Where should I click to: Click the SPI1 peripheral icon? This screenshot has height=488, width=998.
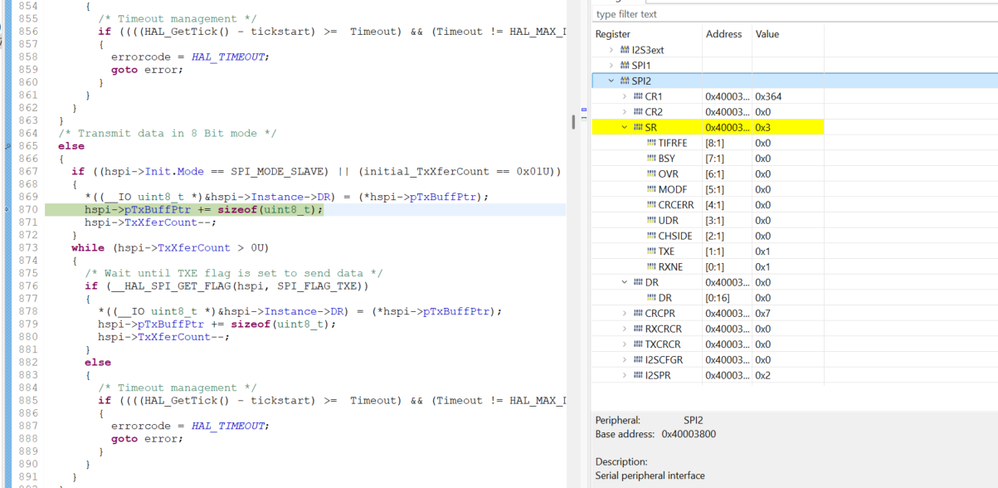625,66
